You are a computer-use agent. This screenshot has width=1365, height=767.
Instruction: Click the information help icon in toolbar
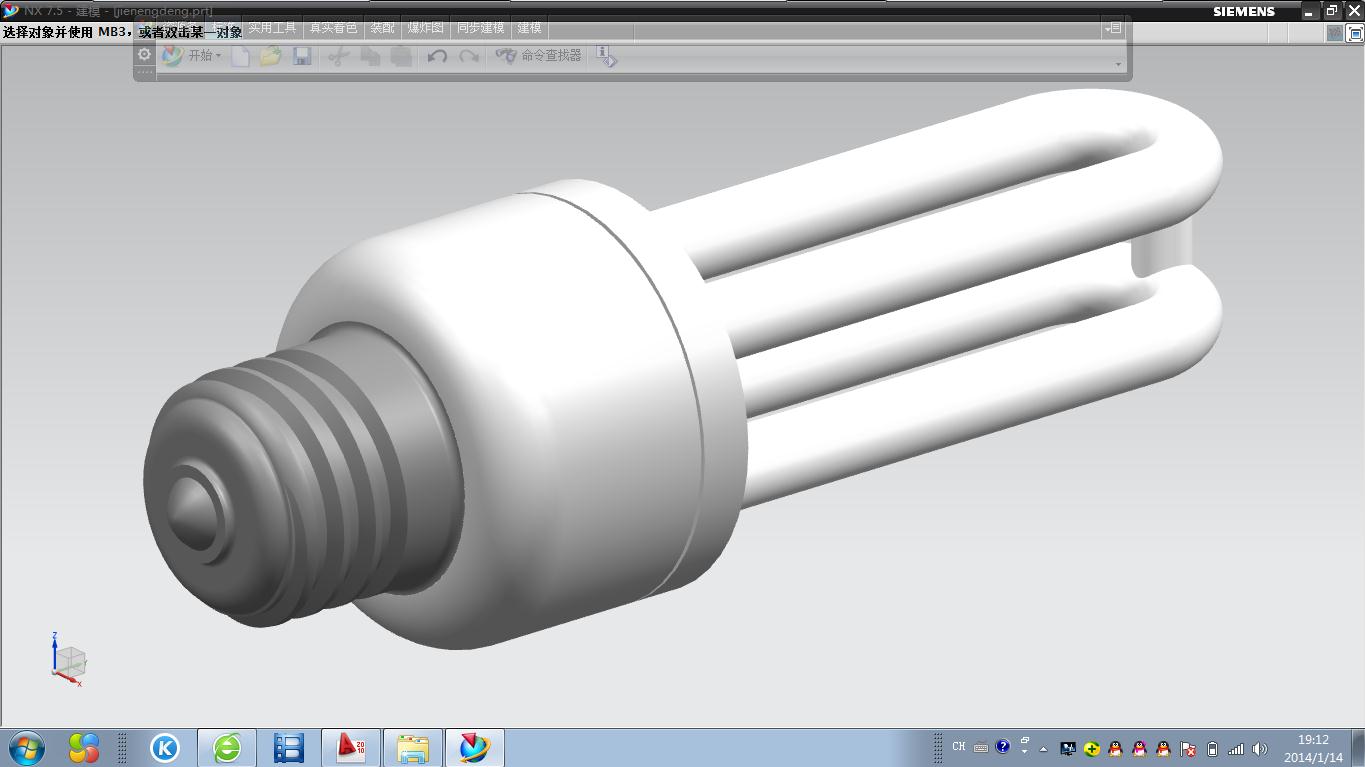pyautogui.click(x=606, y=57)
